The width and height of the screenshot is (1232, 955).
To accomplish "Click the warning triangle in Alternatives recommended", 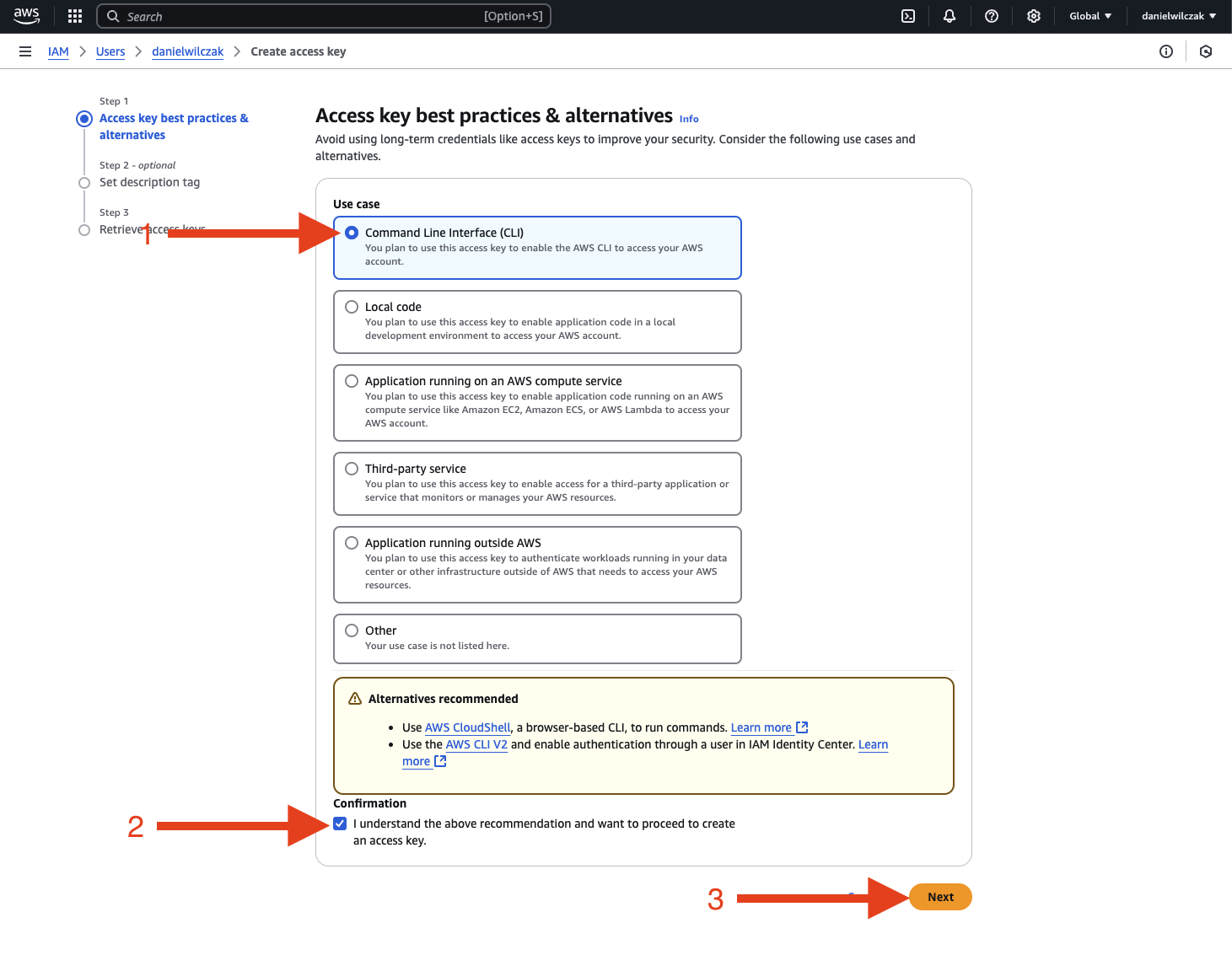I will coord(355,699).
